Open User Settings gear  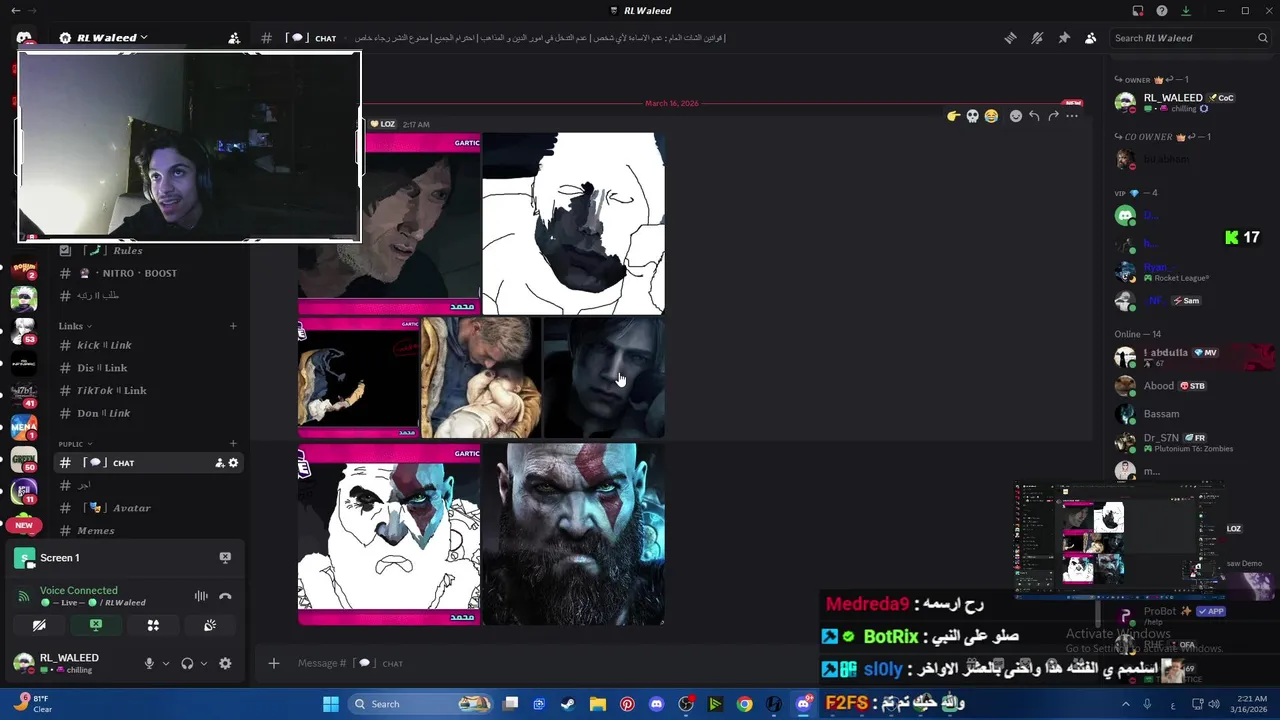[x=225, y=663]
